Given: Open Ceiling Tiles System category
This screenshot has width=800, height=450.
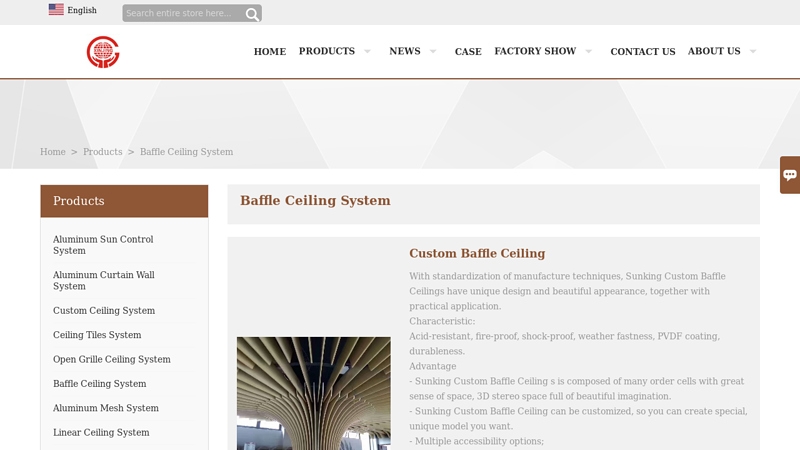Looking at the screenshot, I should click(97, 335).
